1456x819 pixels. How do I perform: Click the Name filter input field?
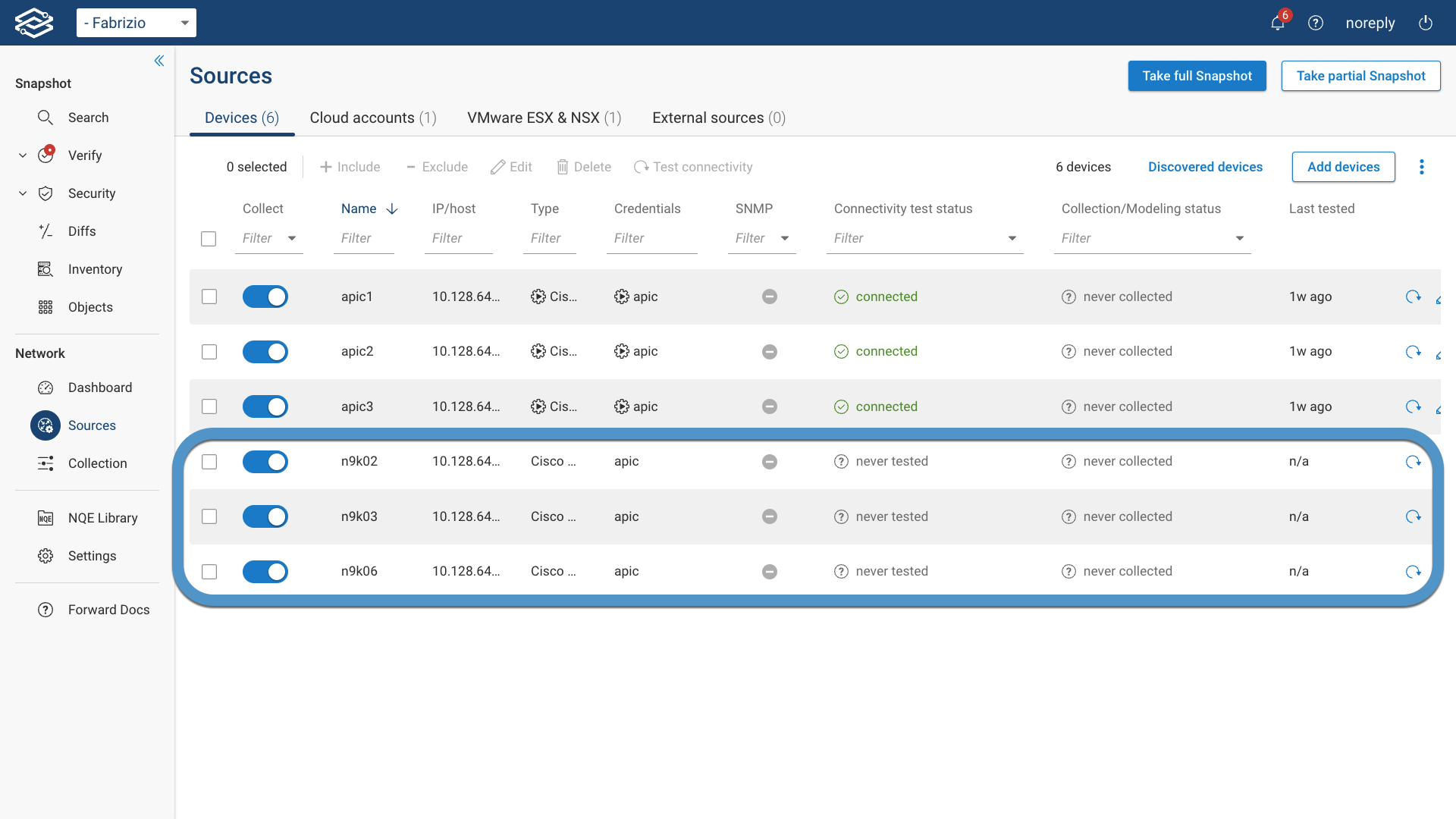coord(364,238)
